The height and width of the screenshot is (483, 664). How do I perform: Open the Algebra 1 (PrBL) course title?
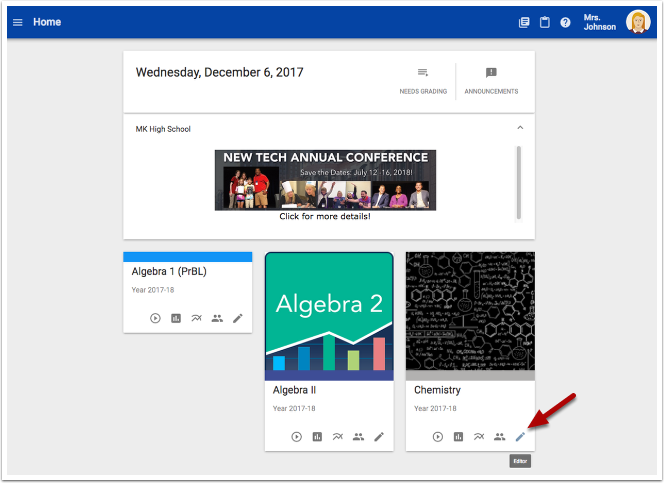[169, 271]
